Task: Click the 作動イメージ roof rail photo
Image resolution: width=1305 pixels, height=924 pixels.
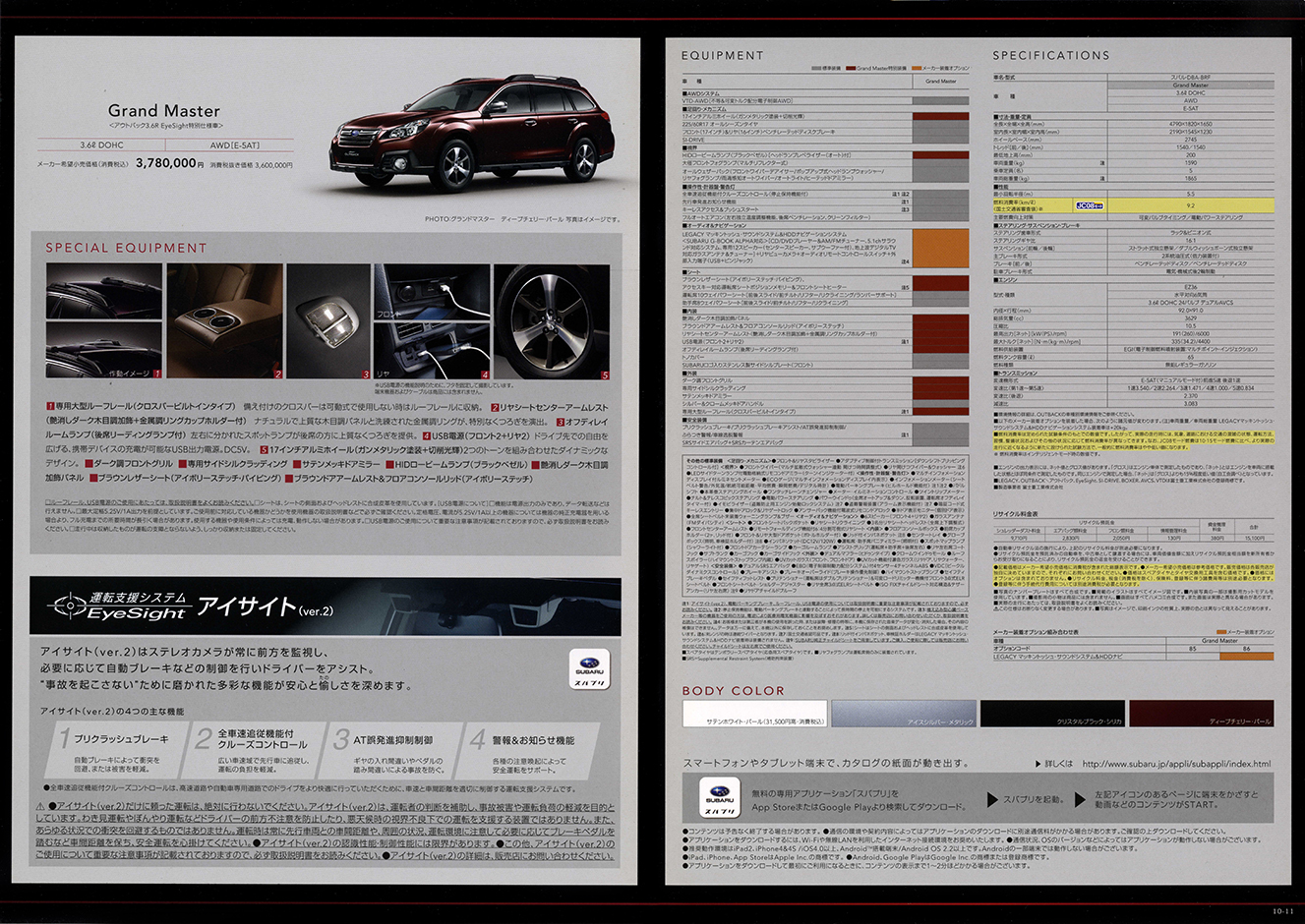Action: tap(103, 351)
